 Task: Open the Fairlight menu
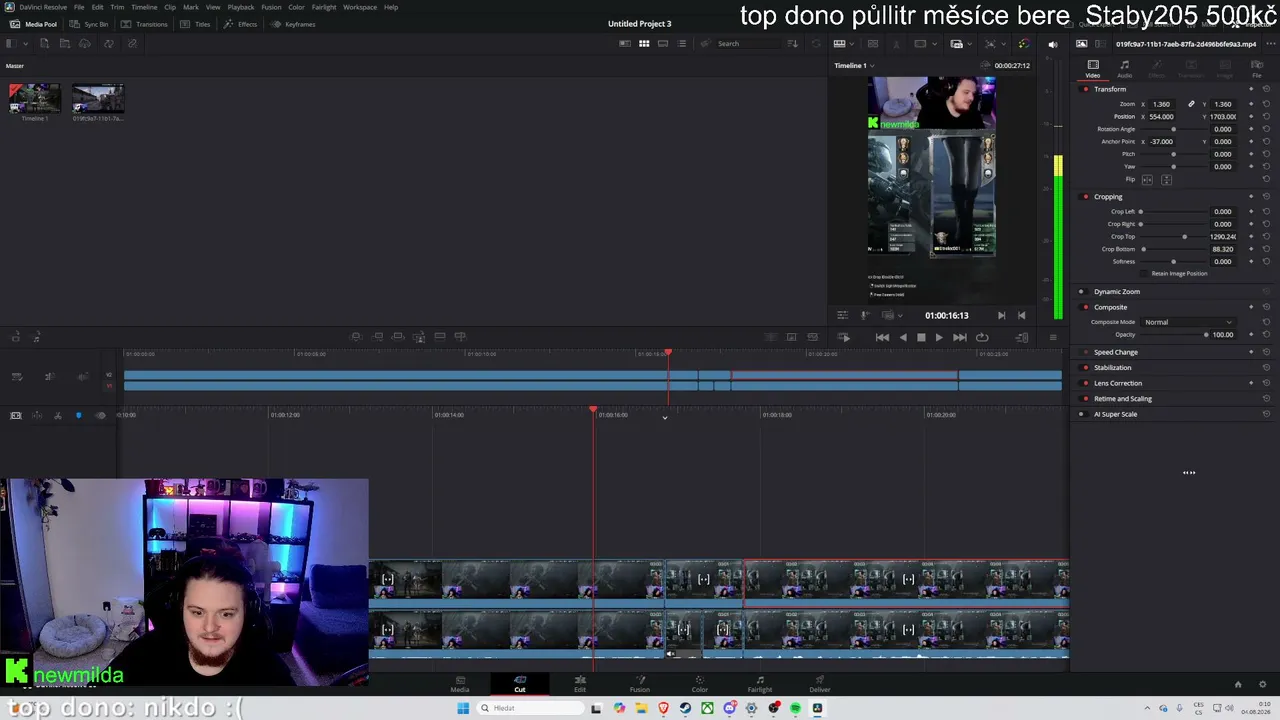pyautogui.click(x=324, y=7)
